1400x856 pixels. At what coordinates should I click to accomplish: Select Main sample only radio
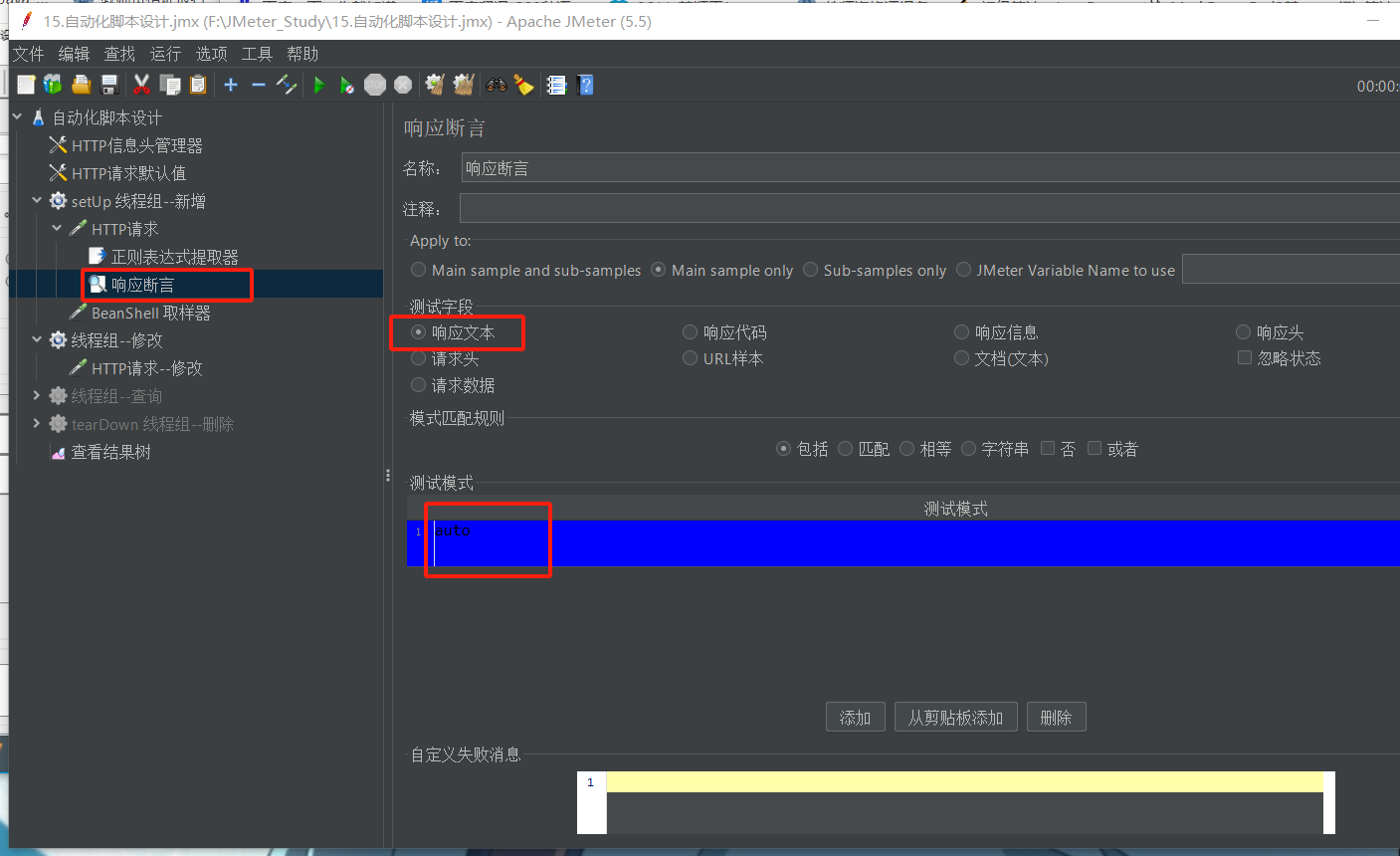[x=659, y=270]
